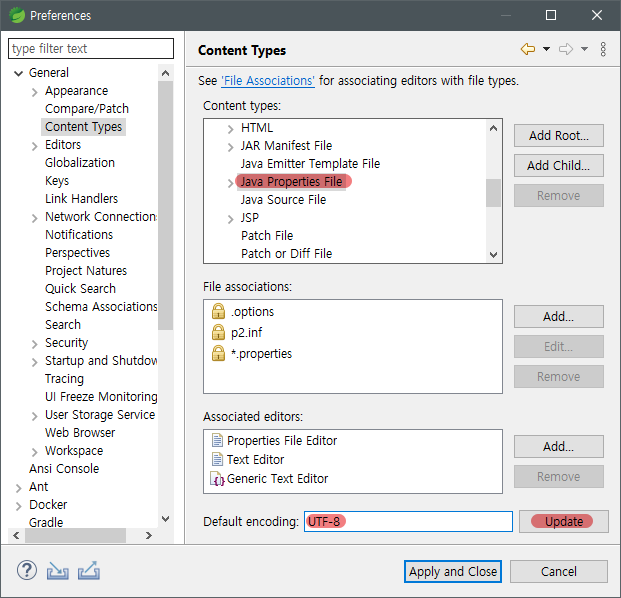Image resolution: width=621 pixels, height=598 pixels.
Task: Click the preferences tree scroll-down arrow
Action: (x=166, y=518)
